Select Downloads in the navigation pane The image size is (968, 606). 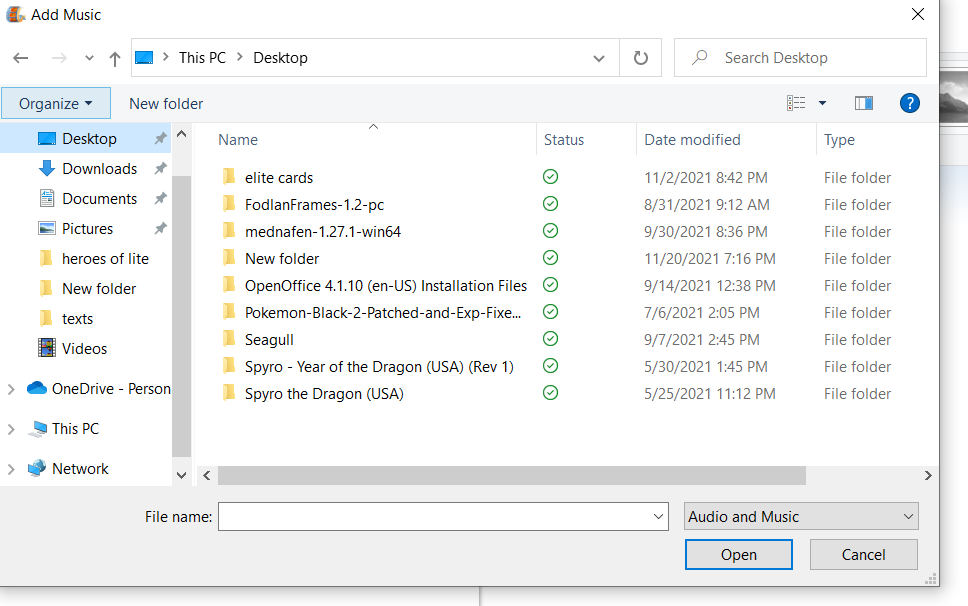click(x=86, y=168)
